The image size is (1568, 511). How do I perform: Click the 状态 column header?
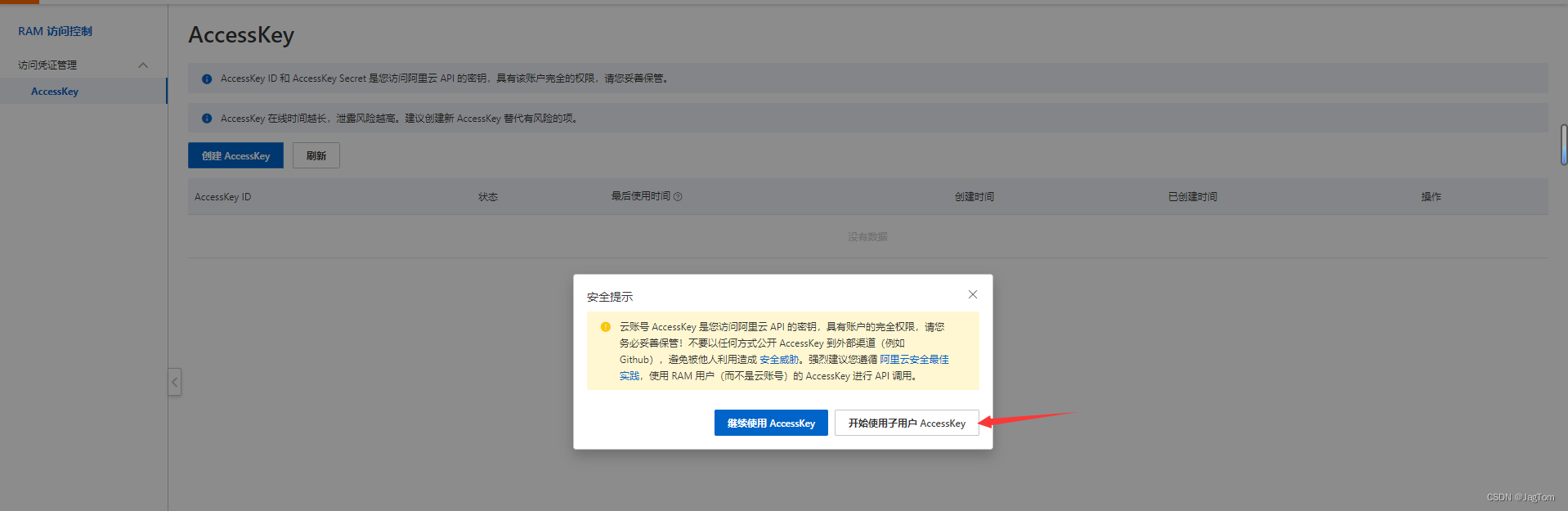[488, 197]
